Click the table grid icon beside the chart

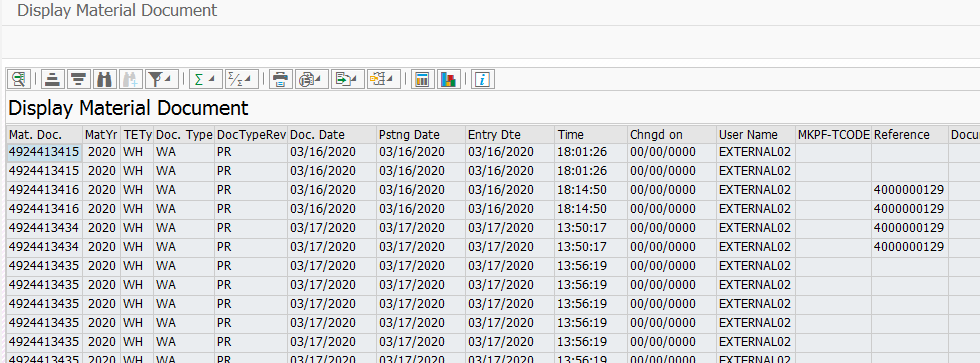click(x=422, y=79)
